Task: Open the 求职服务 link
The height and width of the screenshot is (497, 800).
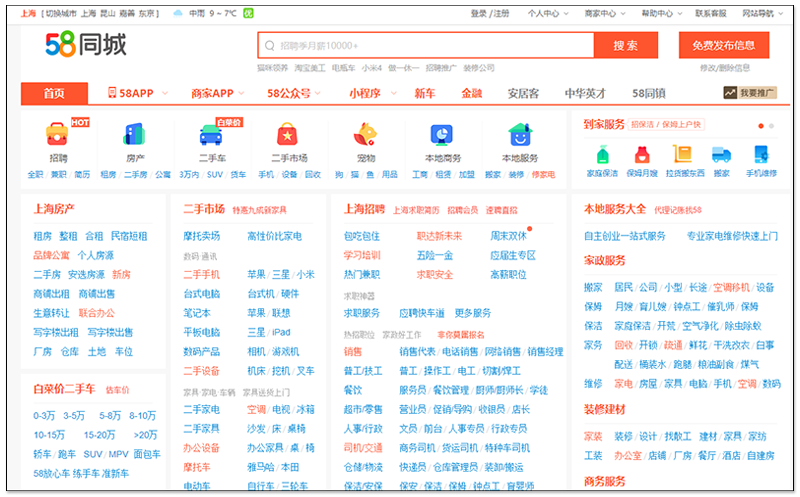Action: pos(362,313)
